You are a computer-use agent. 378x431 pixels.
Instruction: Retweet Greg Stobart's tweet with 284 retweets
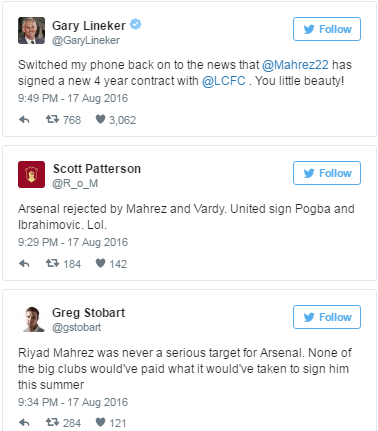click(x=52, y=422)
